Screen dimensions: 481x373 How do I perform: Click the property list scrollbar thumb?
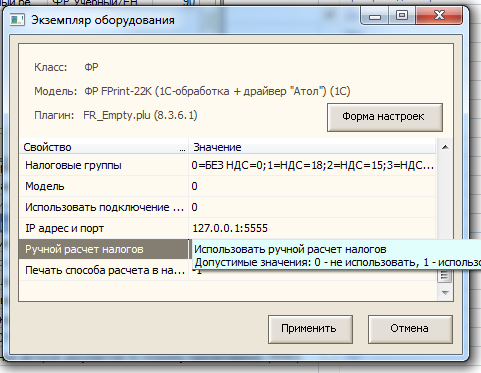(x=444, y=276)
